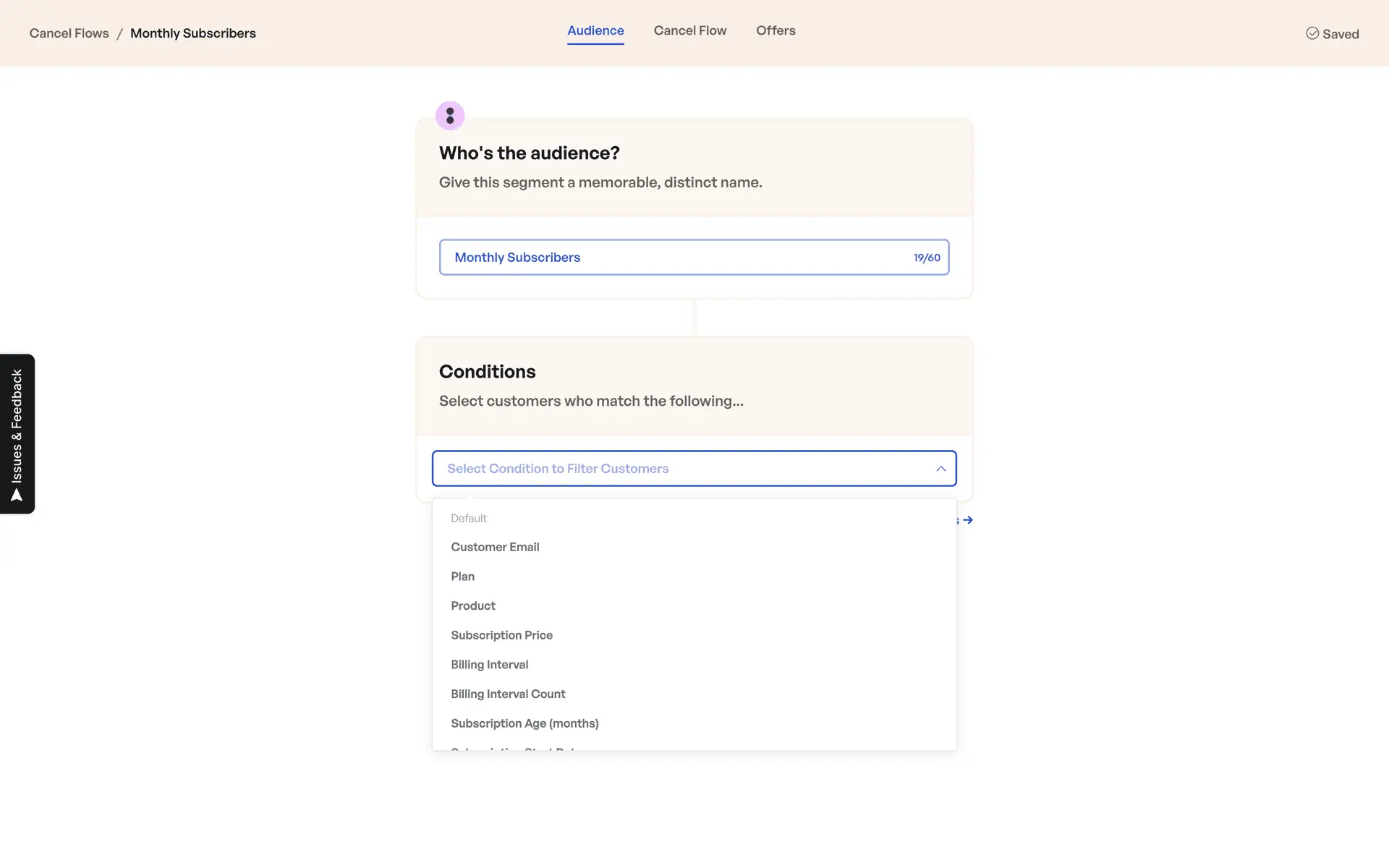The image size is (1389, 868).
Task: Pick Product from the condition list
Action: (x=473, y=606)
